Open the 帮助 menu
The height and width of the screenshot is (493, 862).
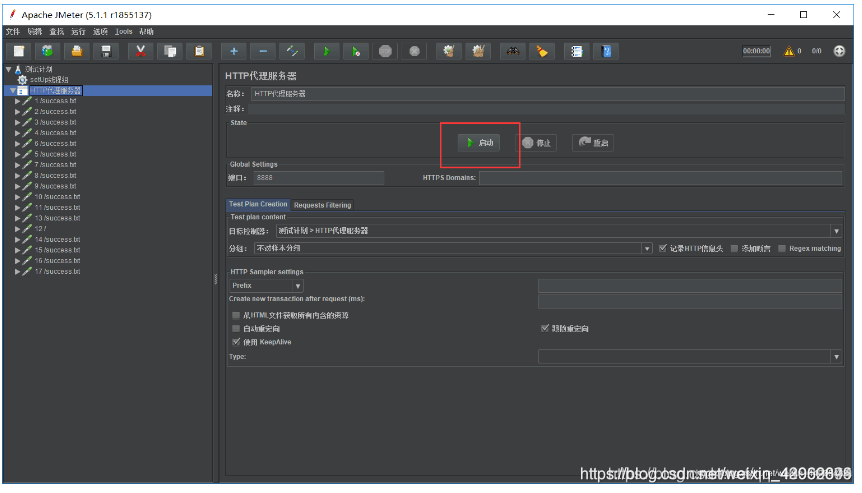(146, 32)
